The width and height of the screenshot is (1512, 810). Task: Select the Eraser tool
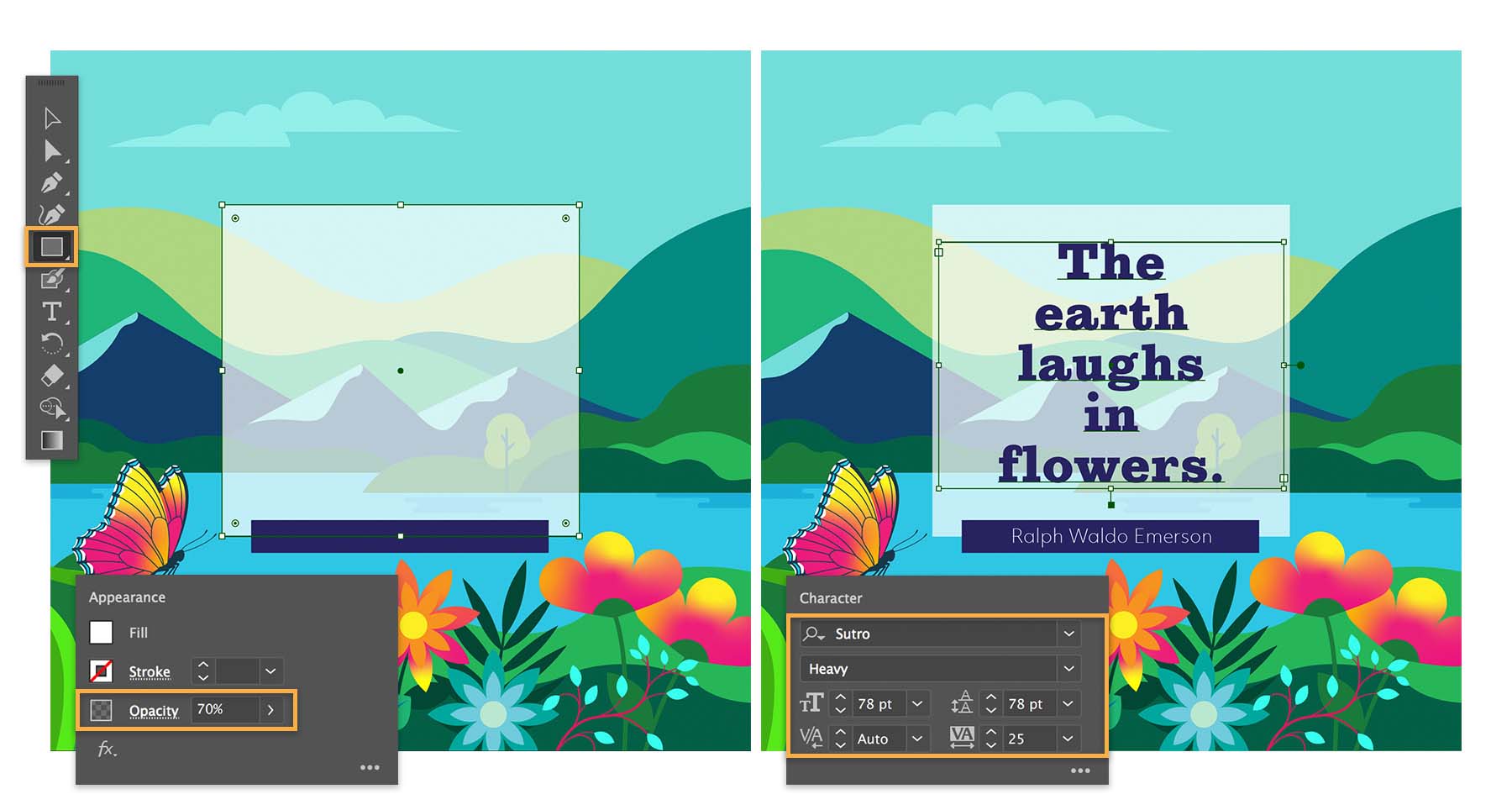tap(52, 376)
